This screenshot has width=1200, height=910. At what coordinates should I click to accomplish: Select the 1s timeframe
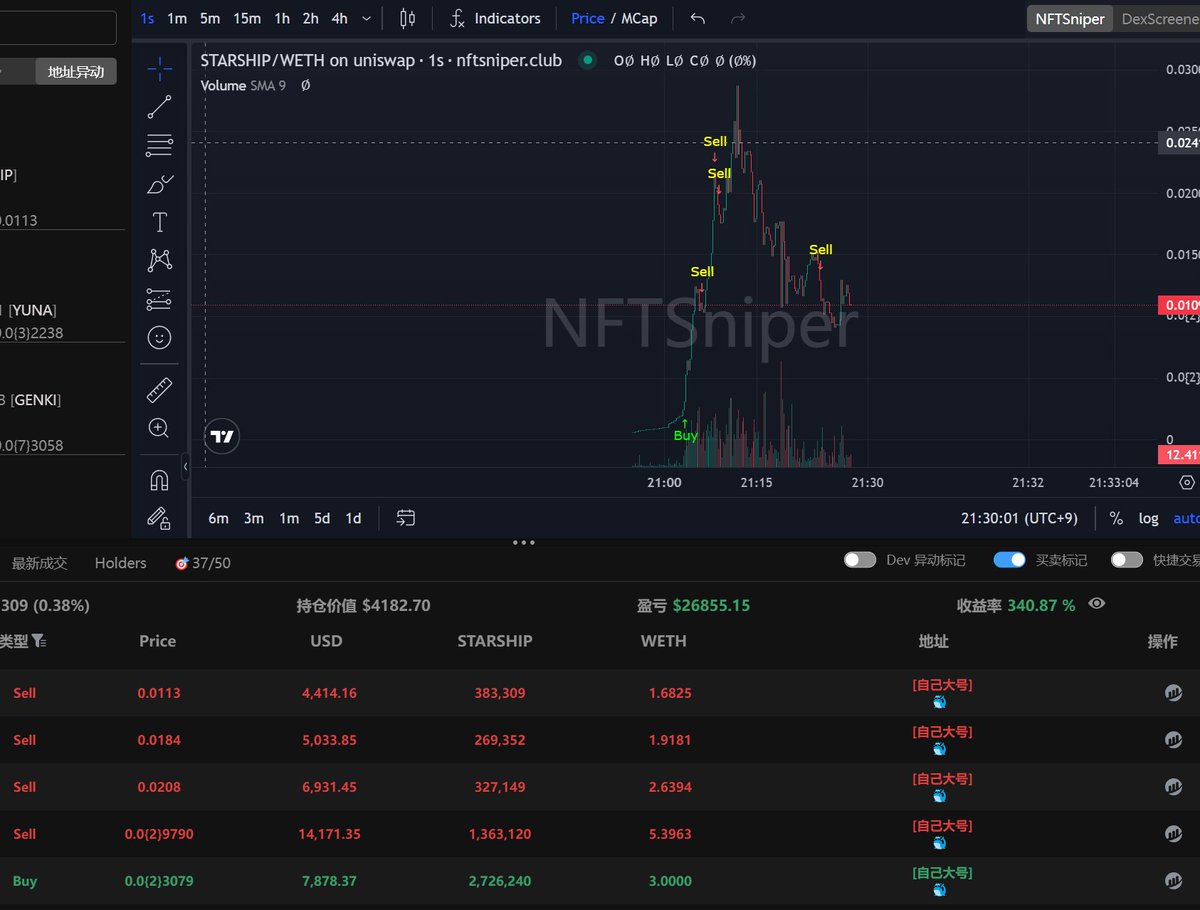[x=147, y=18]
